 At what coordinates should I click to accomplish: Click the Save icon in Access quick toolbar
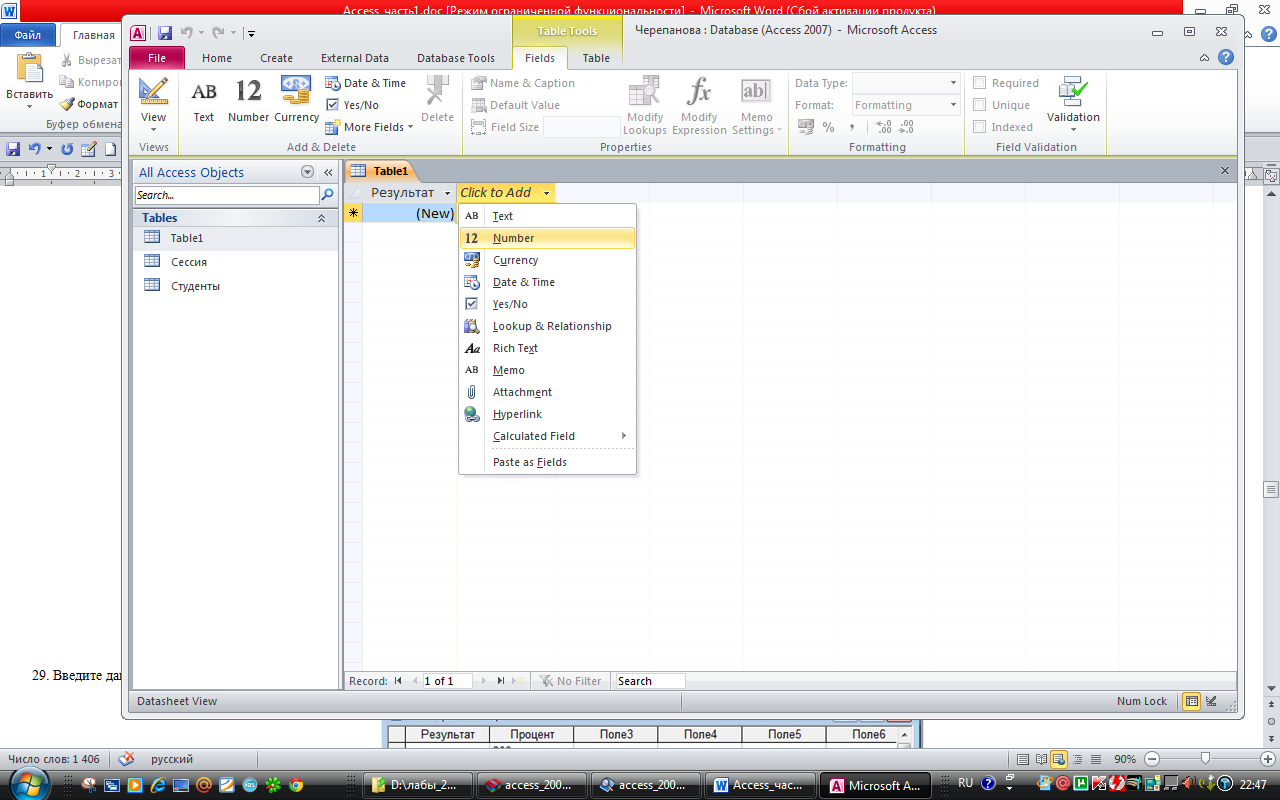pos(165,33)
